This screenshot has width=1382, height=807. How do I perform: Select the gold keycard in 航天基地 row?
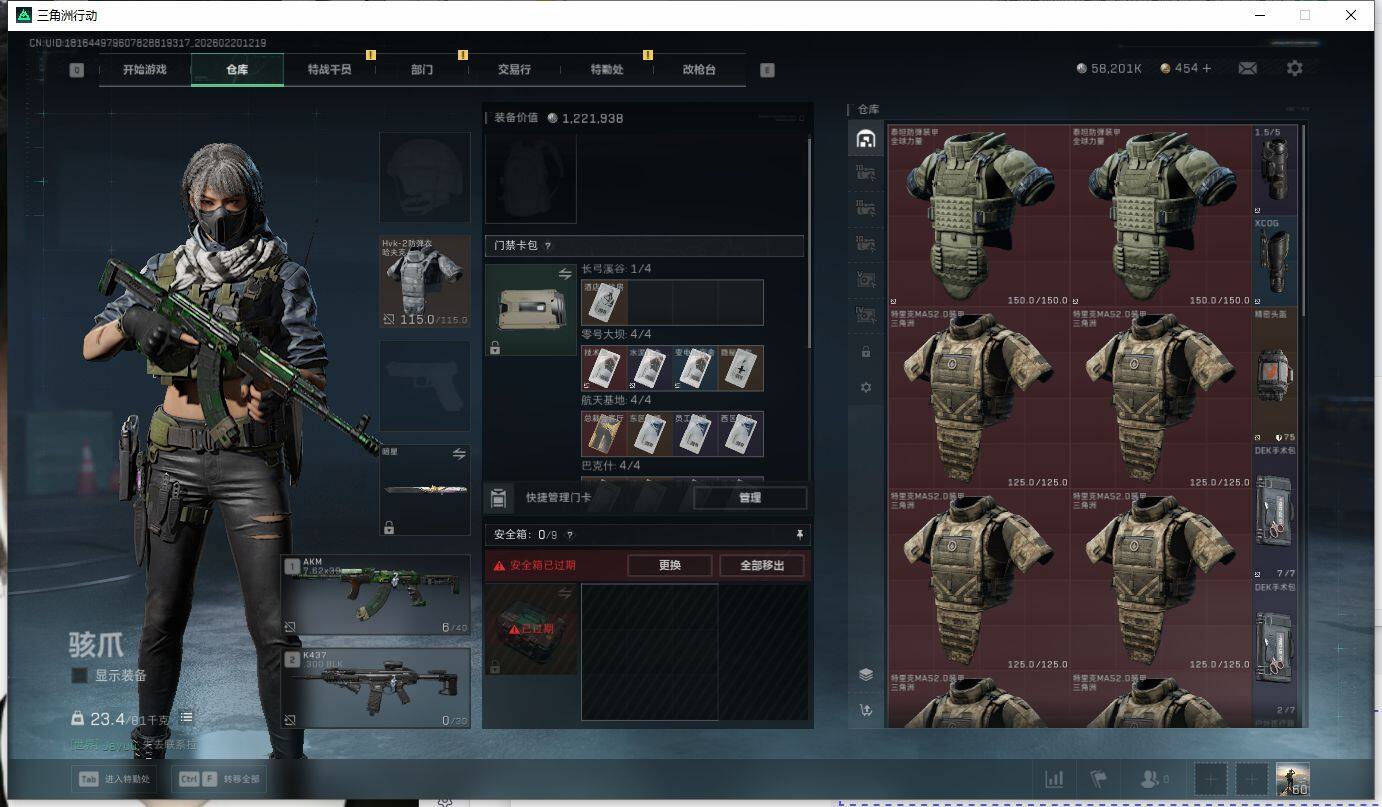[604, 434]
